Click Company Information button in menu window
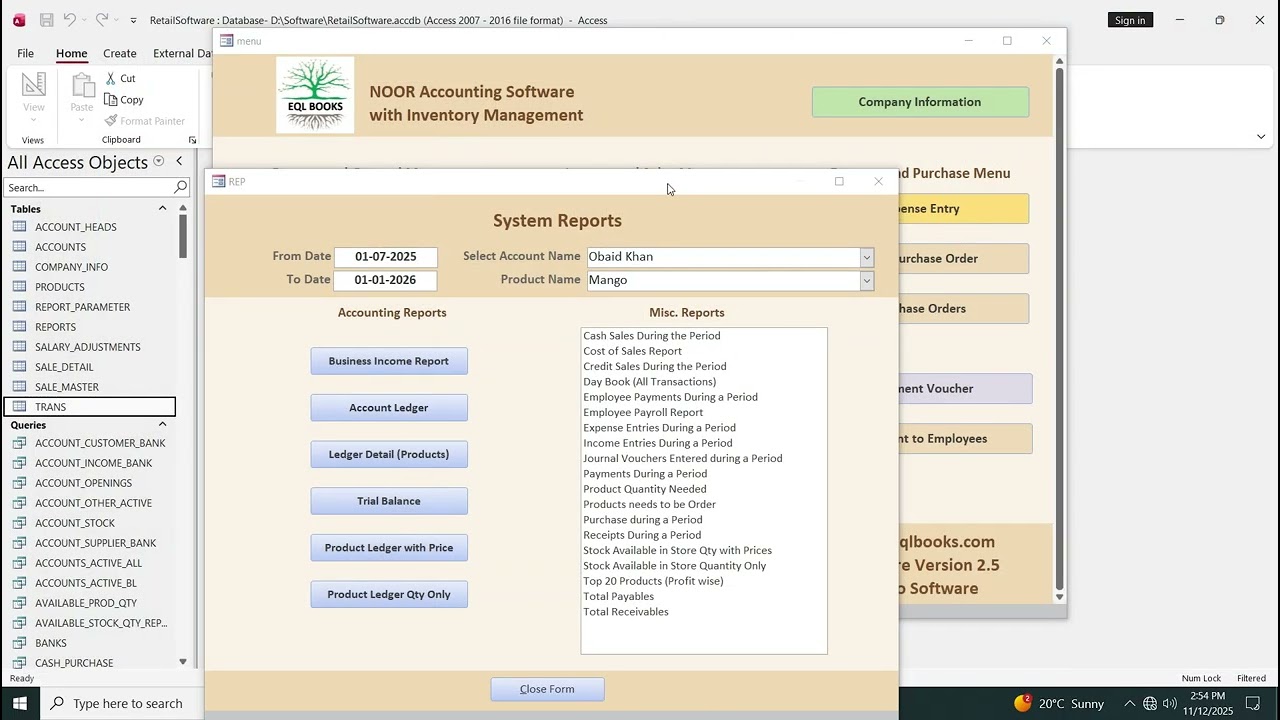 (x=920, y=102)
